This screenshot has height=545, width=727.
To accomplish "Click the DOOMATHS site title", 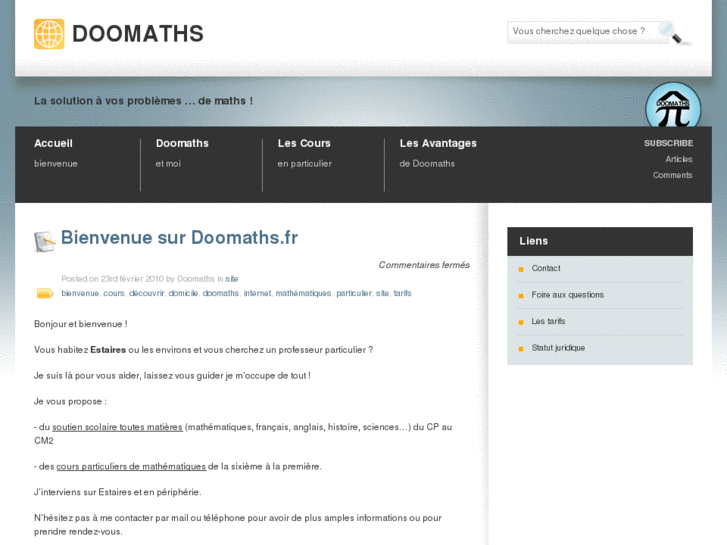I will click(x=138, y=34).
